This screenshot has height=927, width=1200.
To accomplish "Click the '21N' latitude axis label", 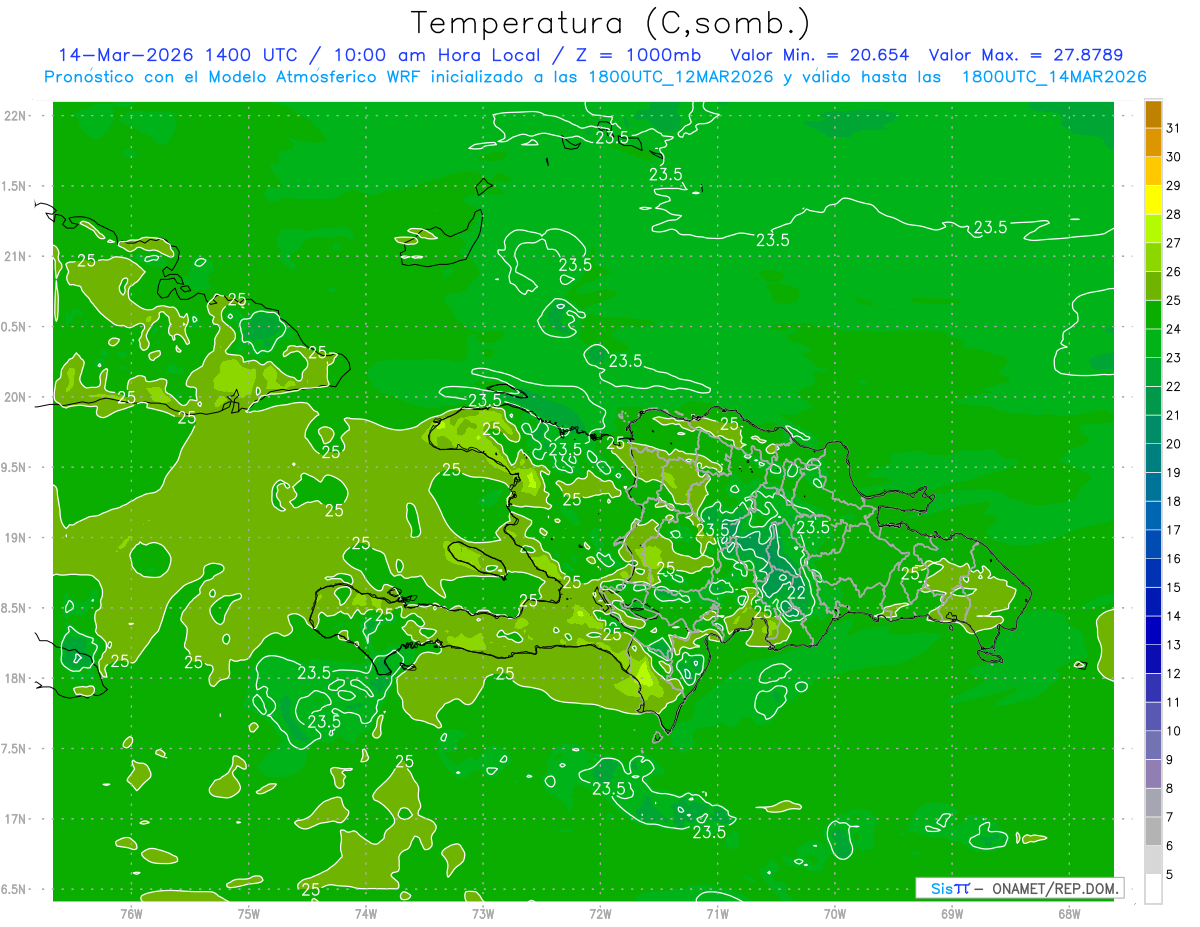I will point(15,257).
